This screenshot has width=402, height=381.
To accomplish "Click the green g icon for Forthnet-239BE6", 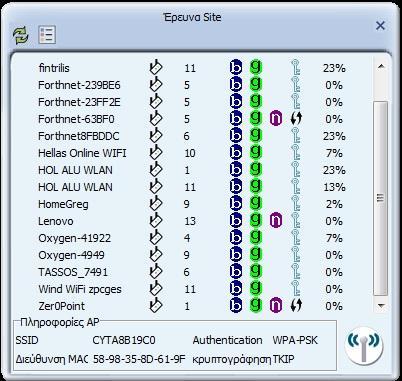I will [256, 84].
